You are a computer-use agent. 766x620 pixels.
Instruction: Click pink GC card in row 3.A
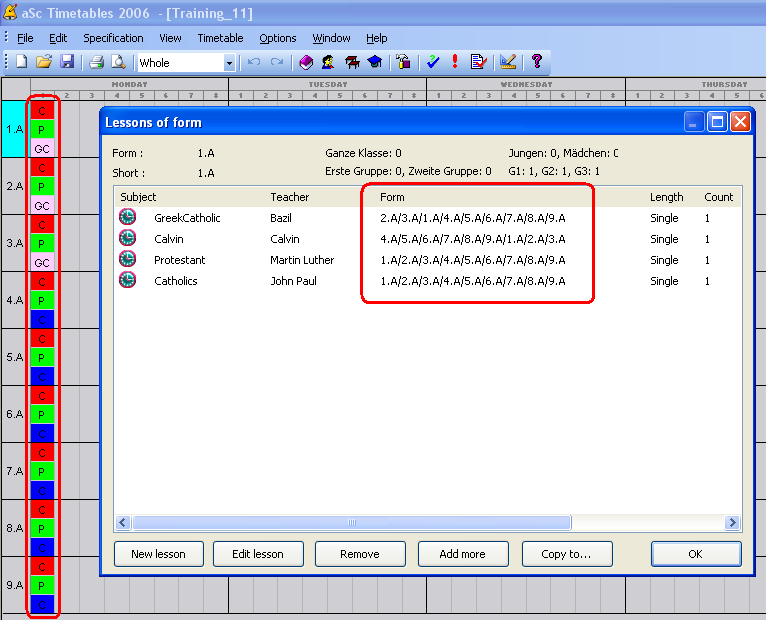tap(42, 263)
